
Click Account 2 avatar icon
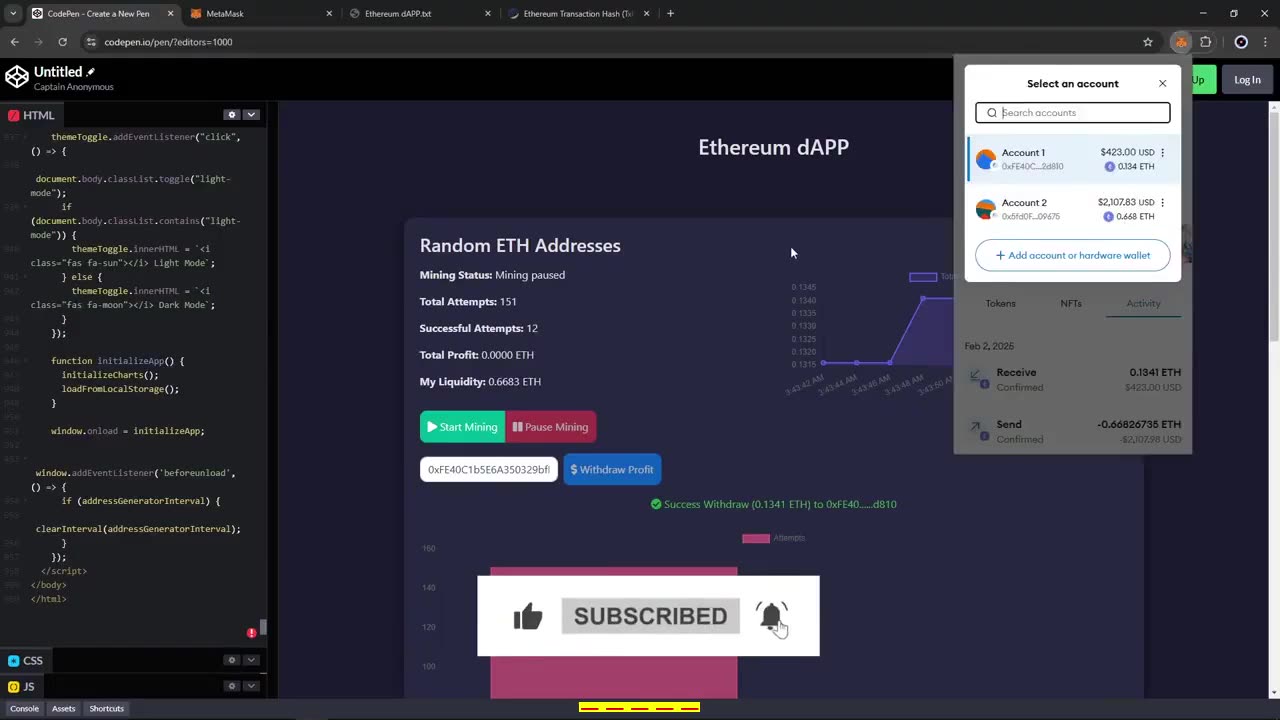click(x=986, y=209)
